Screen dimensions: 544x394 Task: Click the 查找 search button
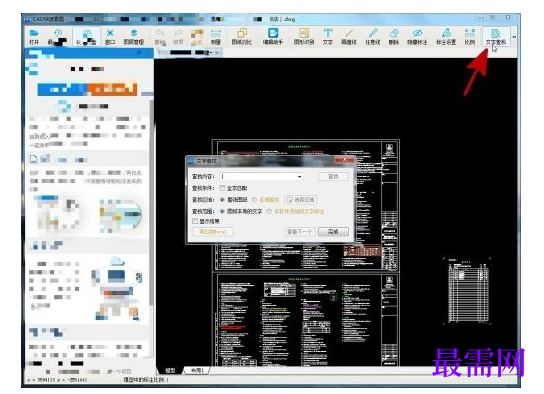333,177
